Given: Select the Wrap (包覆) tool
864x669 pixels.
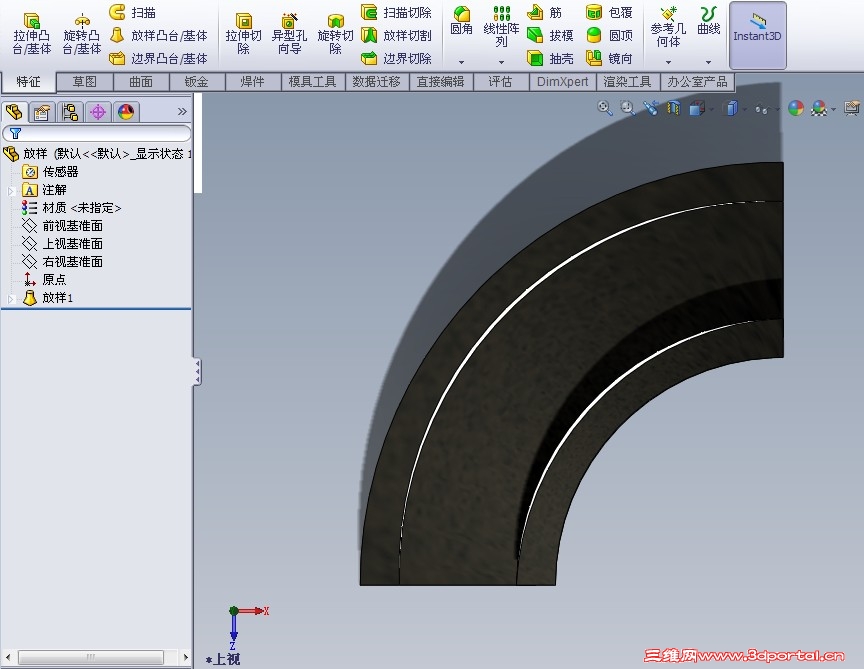Looking at the screenshot, I should click(609, 12).
